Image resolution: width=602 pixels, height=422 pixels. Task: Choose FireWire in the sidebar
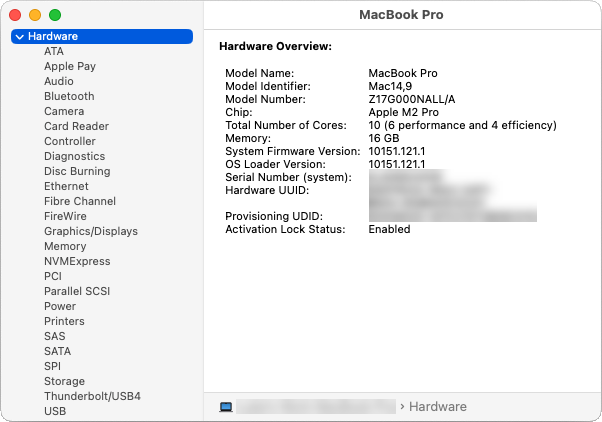(65, 216)
